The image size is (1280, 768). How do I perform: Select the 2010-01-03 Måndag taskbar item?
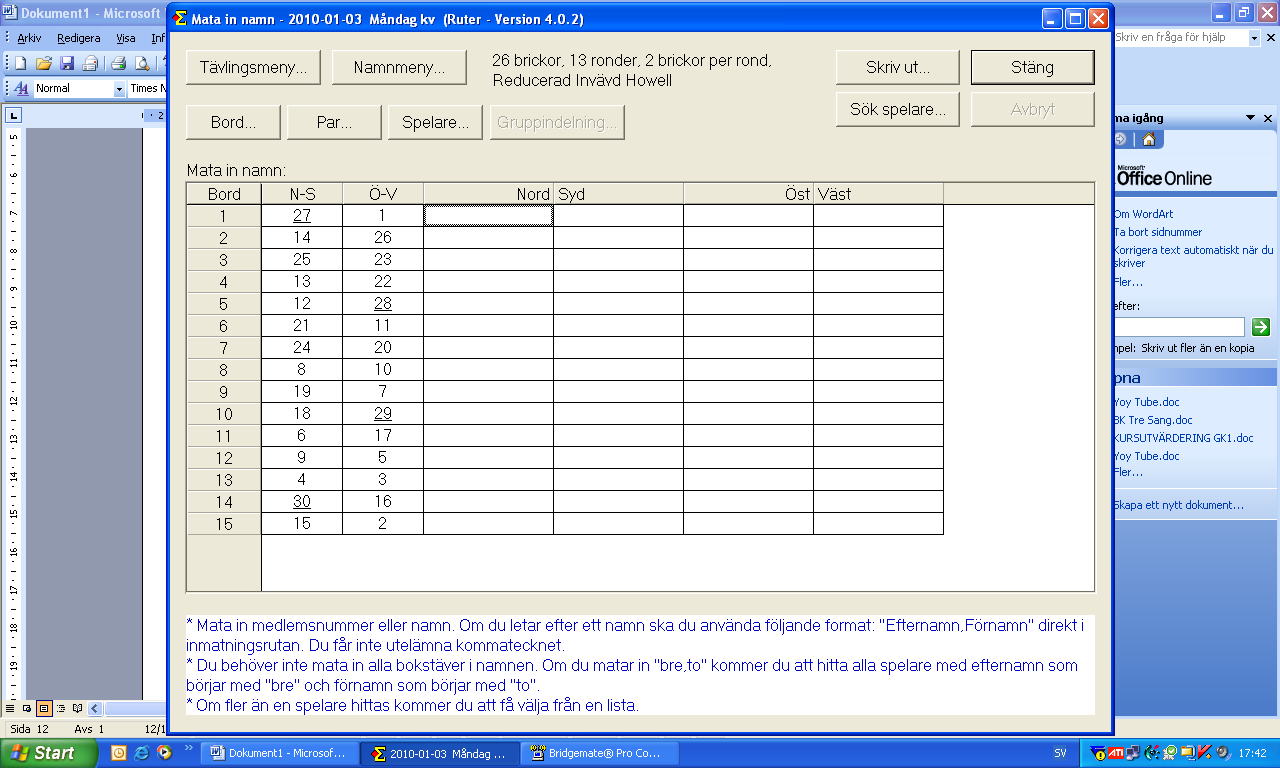[441, 753]
